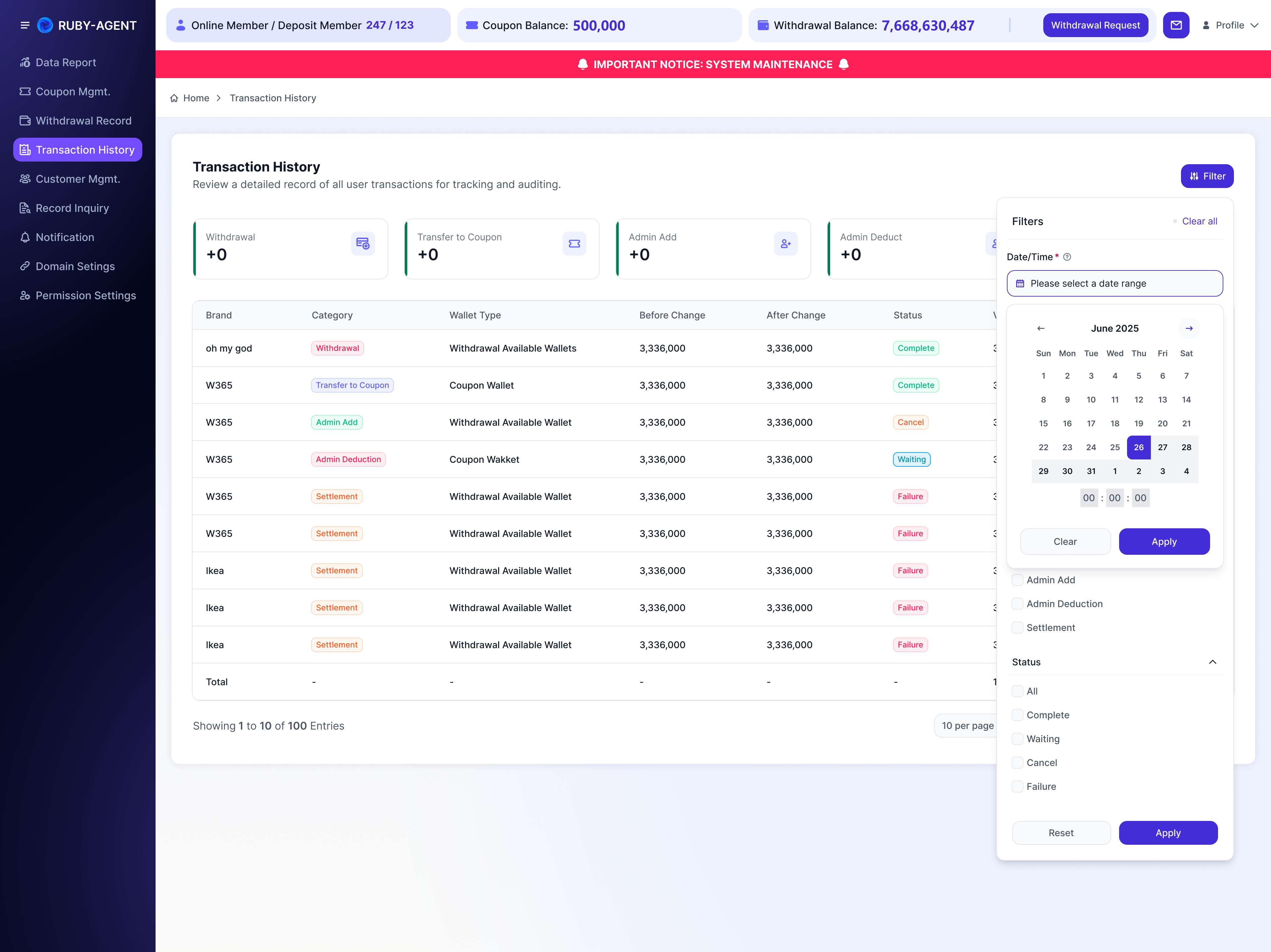The height and width of the screenshot is (952, 1271).
Task: Click the Customer Mgmt. people icon
Action: (x=25, y=179)
